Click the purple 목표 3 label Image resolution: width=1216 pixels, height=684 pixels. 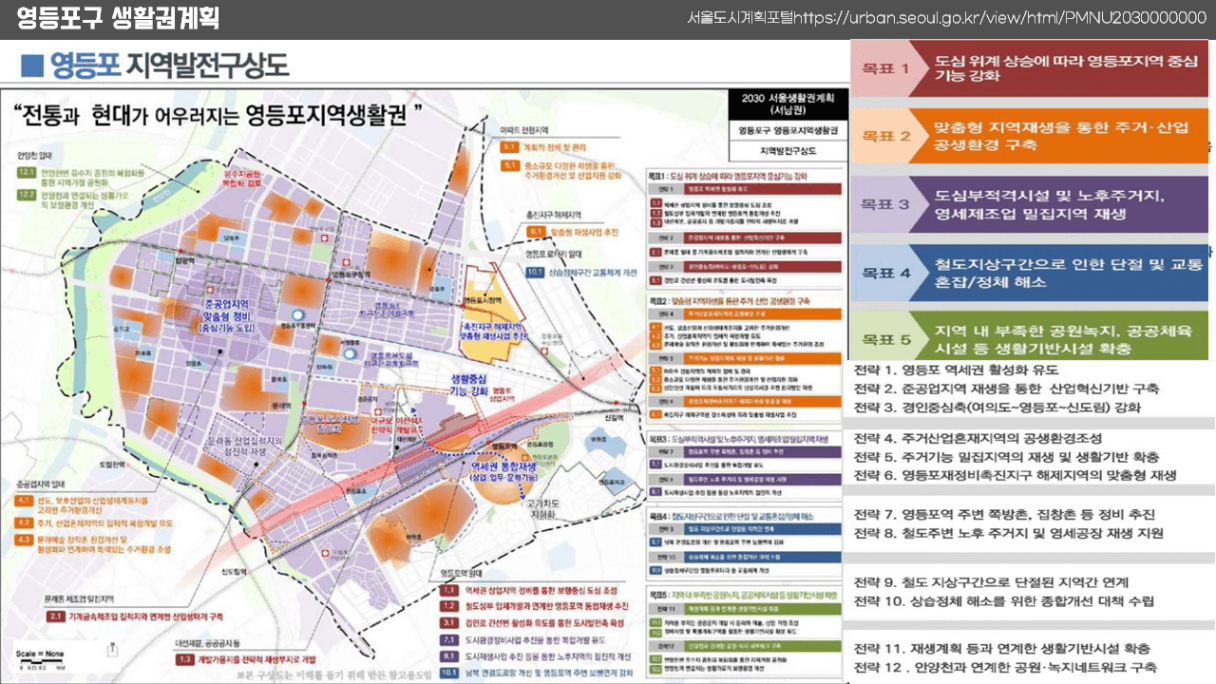(887, 204)
